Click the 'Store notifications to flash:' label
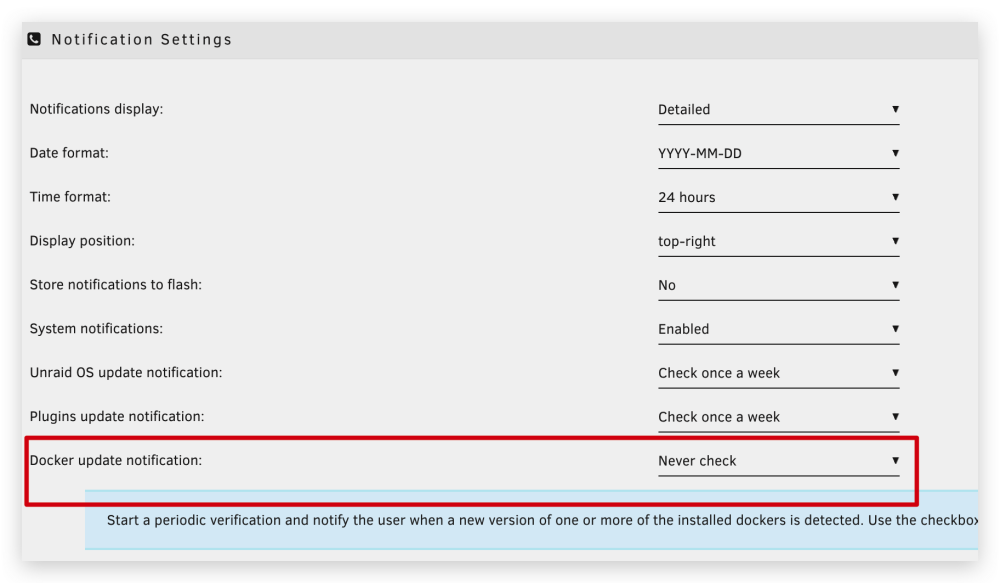The image size is (1000, 583). tap(115, 285)
